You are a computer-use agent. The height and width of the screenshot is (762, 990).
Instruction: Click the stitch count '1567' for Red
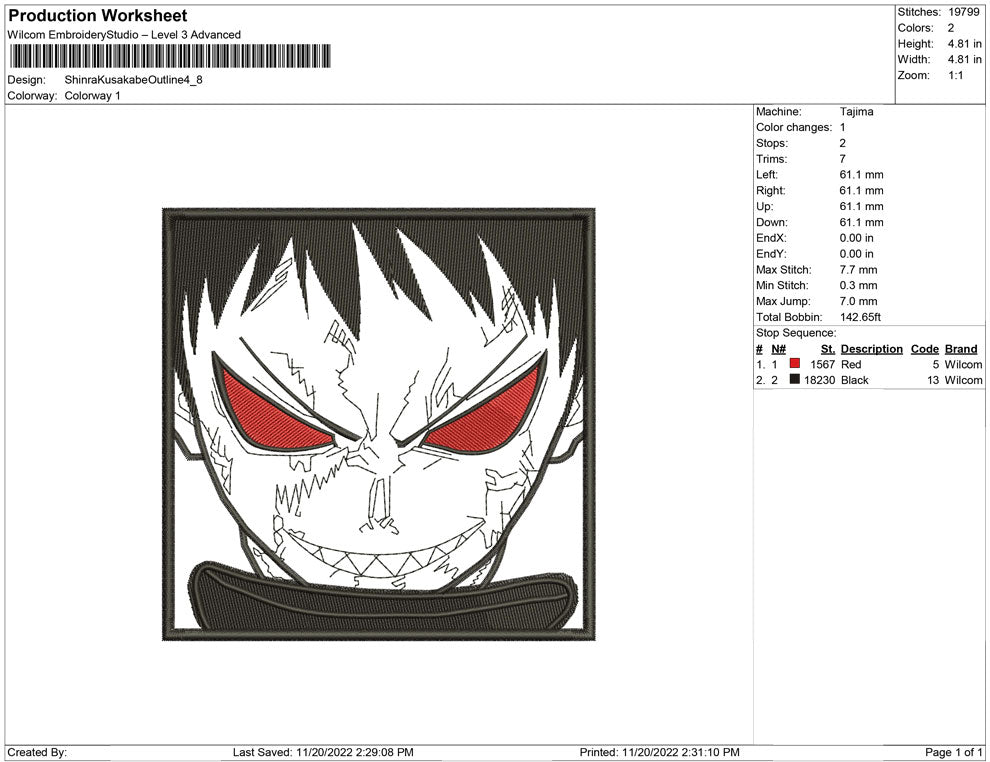(823, 364)
